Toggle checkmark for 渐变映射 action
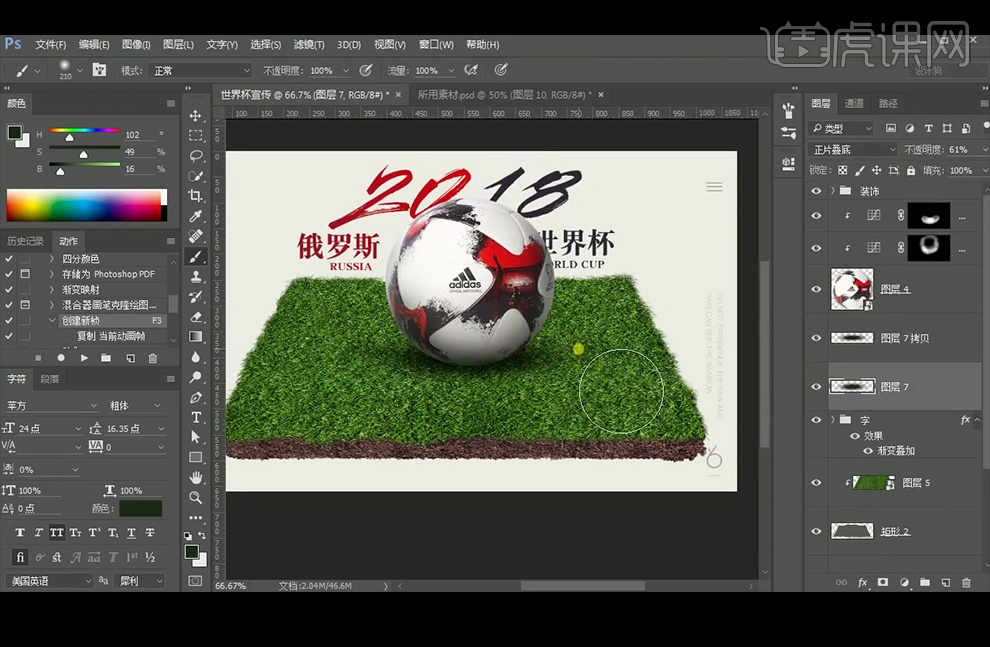990x647 pixels. [9, 289]
